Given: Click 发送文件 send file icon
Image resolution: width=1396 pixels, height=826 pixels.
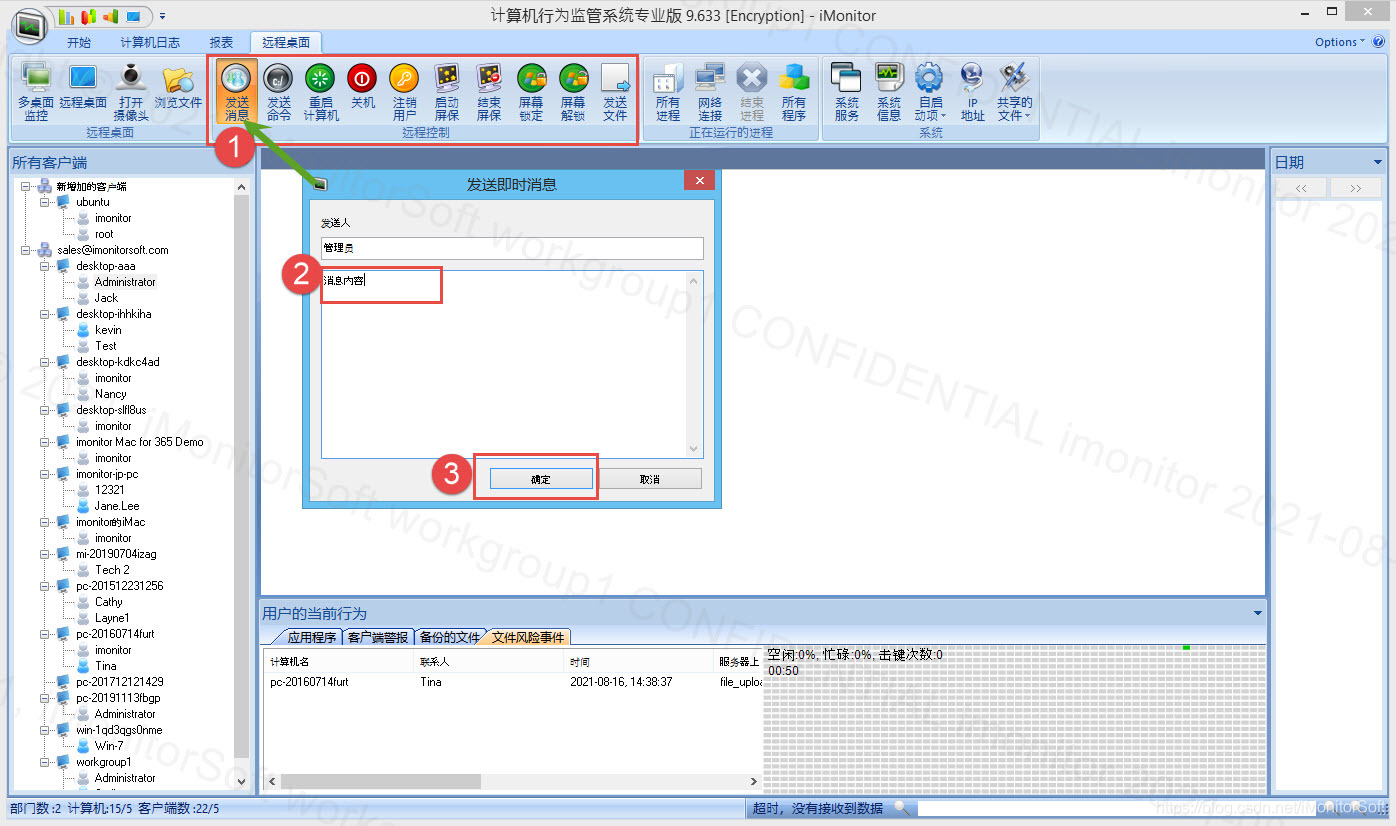Looking at the screenshot, I should 614,92.
